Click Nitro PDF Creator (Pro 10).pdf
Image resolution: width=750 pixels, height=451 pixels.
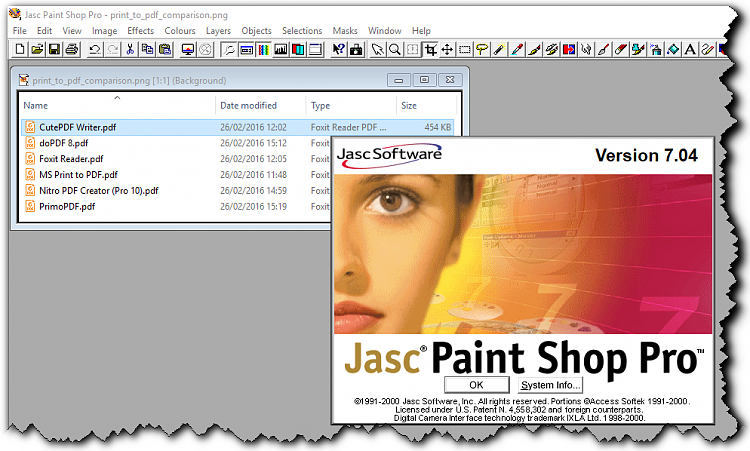pyautogui.click(x=99, y=190)
